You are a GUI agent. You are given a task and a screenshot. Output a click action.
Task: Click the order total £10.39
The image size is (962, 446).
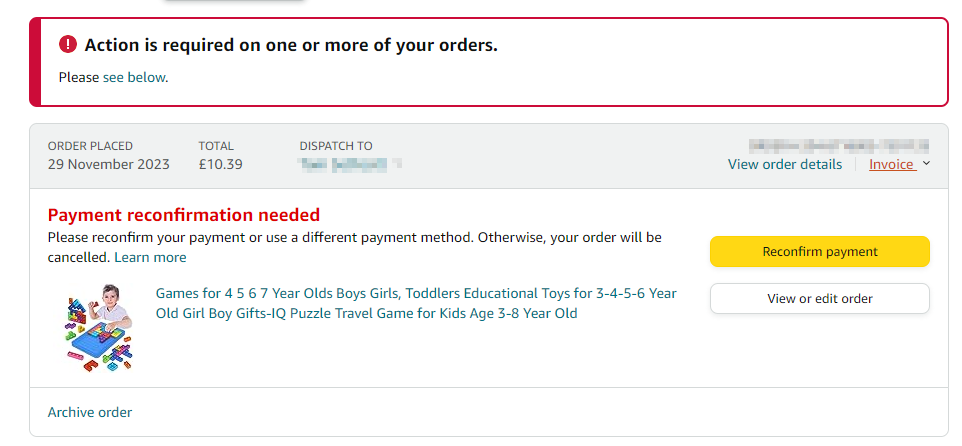pos(220,164)
